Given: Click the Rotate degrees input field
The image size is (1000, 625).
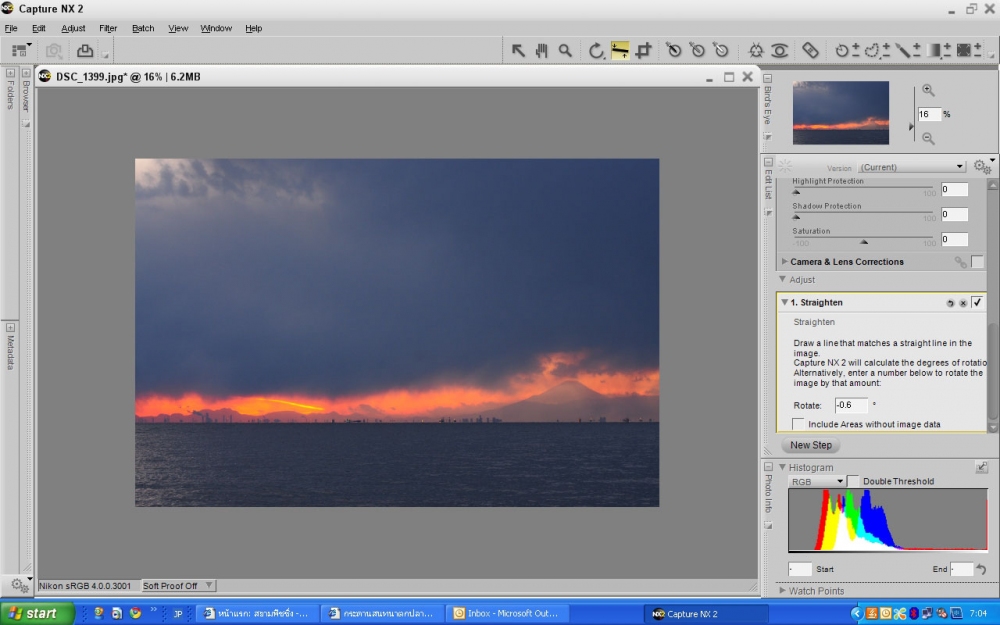Looking at the screenshot, I should click(851, 405).
